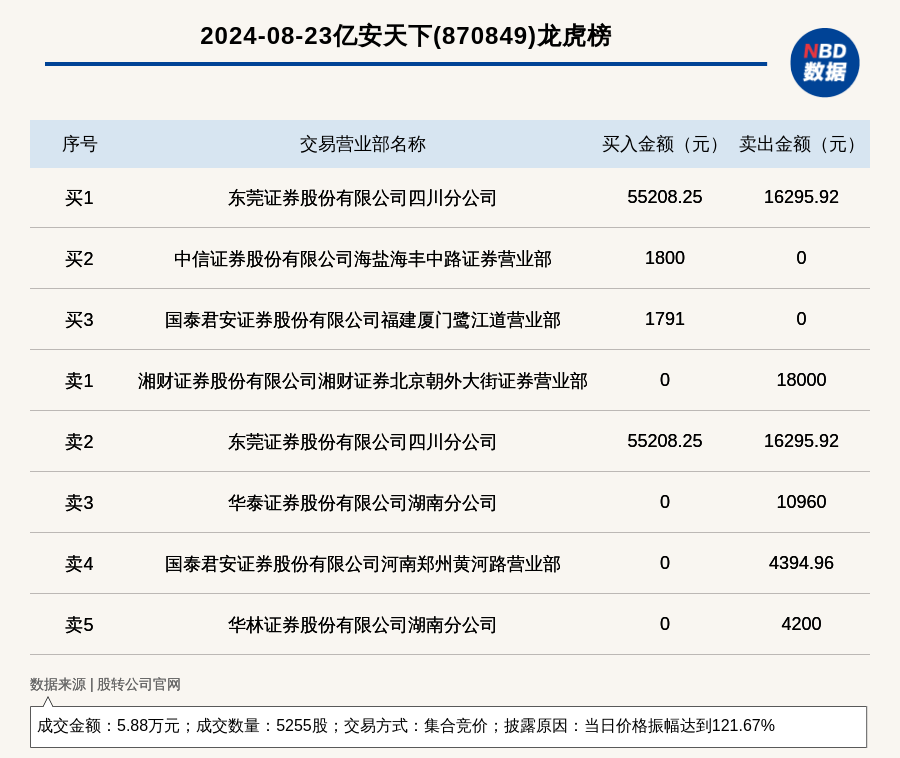Select the 买3 row label
Image resolution: width=900 pixels, height=758 pixels.
79,320
